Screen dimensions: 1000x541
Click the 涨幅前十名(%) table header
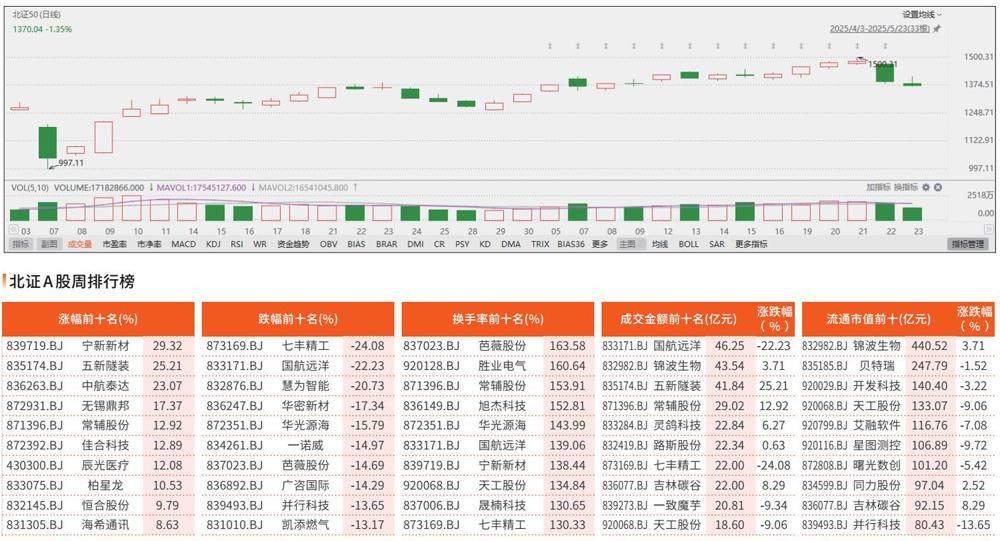click(x=98, y=319)
